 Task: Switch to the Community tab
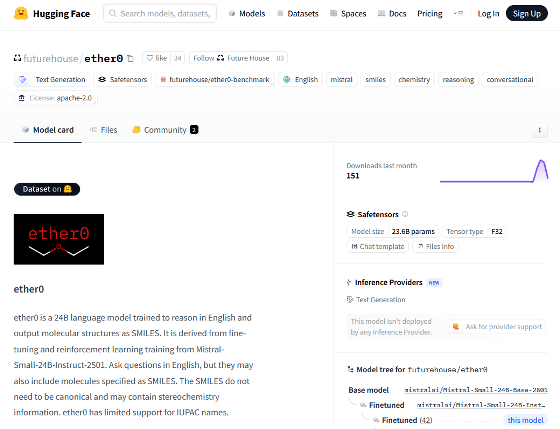coord(165,130)
